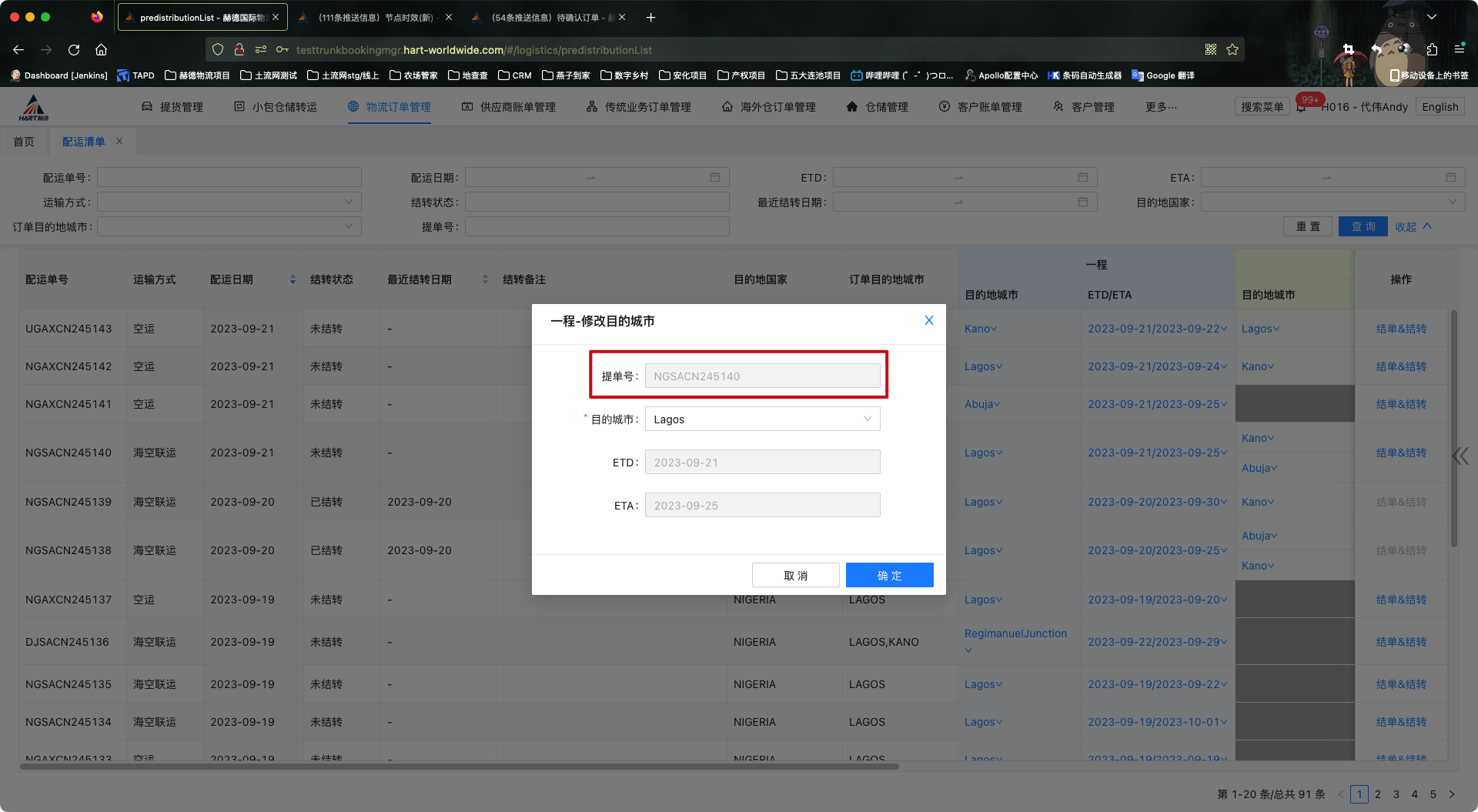
Task: Open the QR code icon in address bar
Action: tap(1211, 50)
